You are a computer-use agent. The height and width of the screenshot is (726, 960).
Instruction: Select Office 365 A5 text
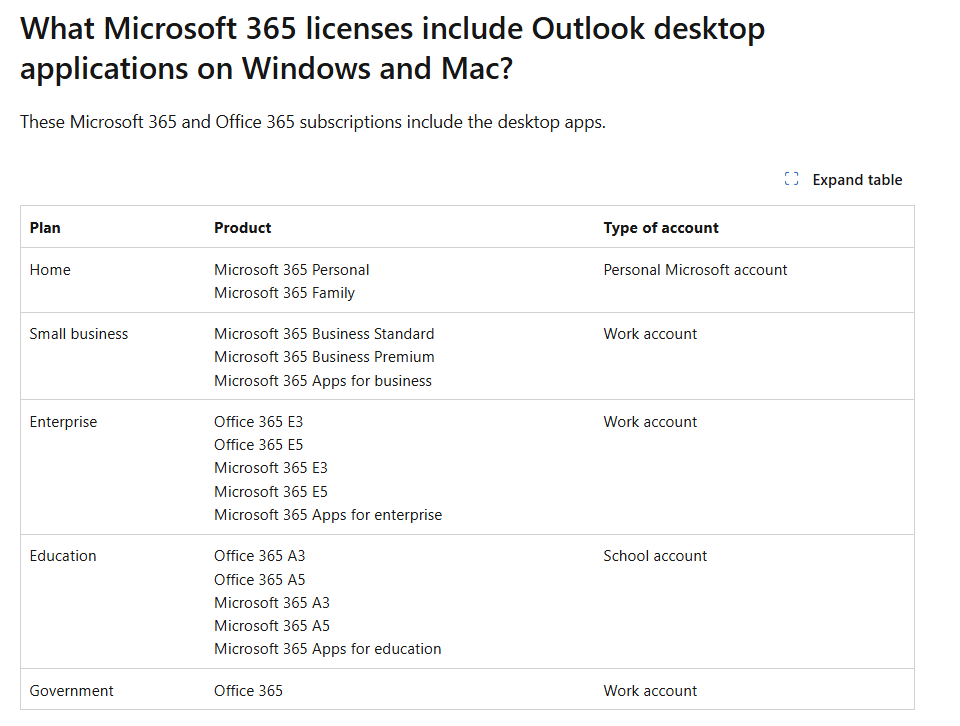tap(260, 580)
